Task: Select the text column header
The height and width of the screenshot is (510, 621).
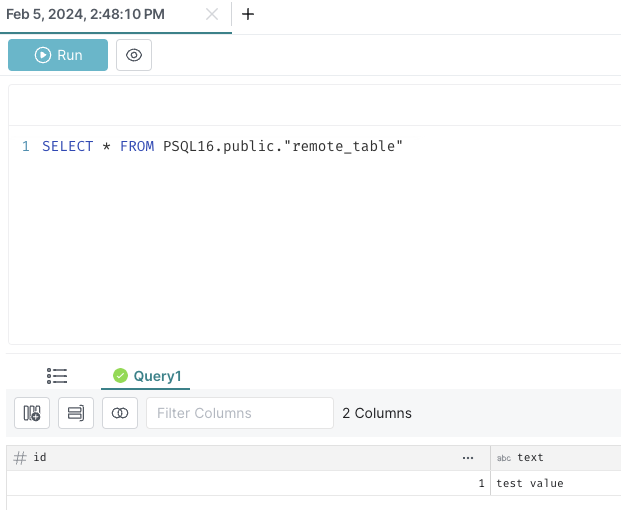Action: (x=556, y=458)
